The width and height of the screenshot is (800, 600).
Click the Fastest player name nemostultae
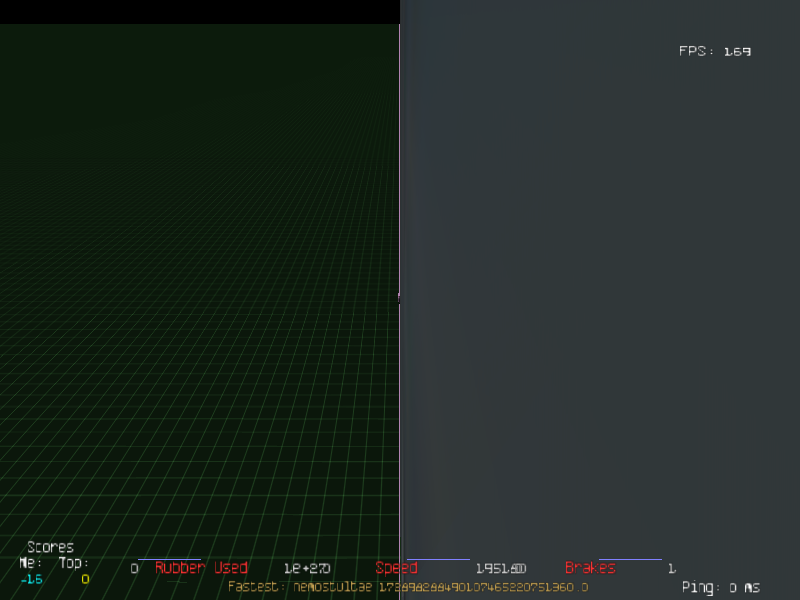tap(332, 587)
